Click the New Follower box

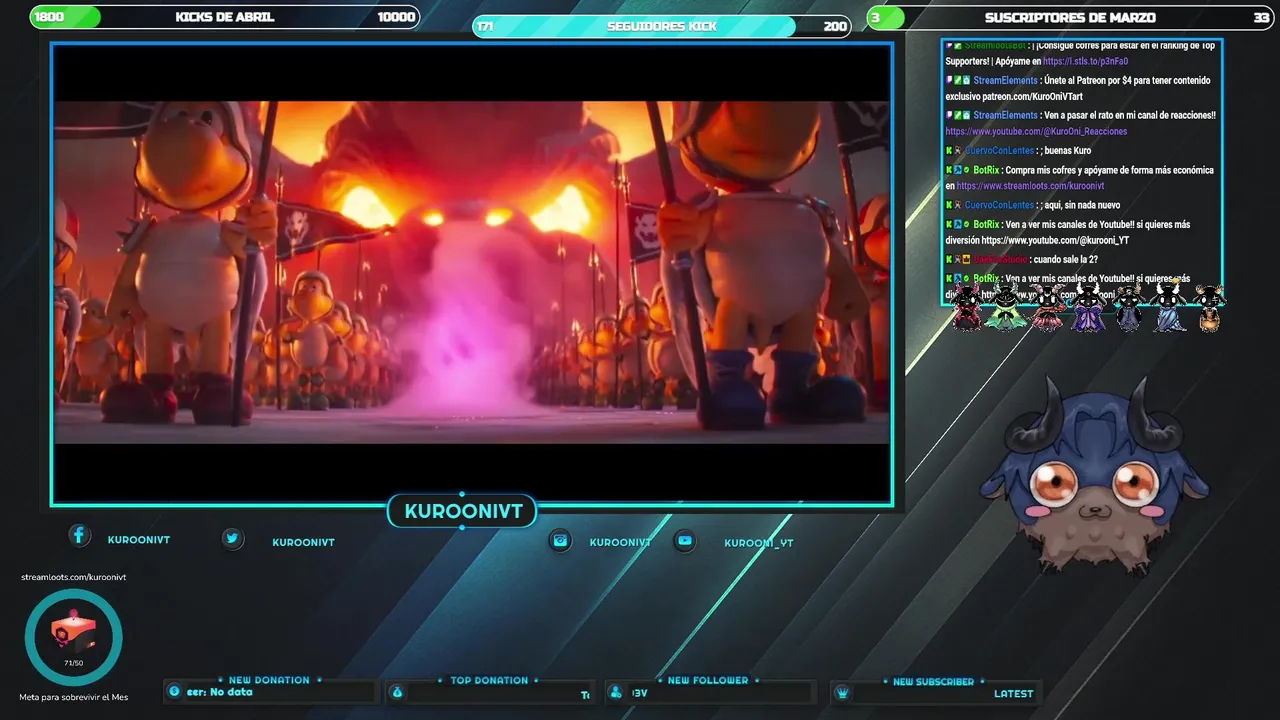[x=710, y=692]
